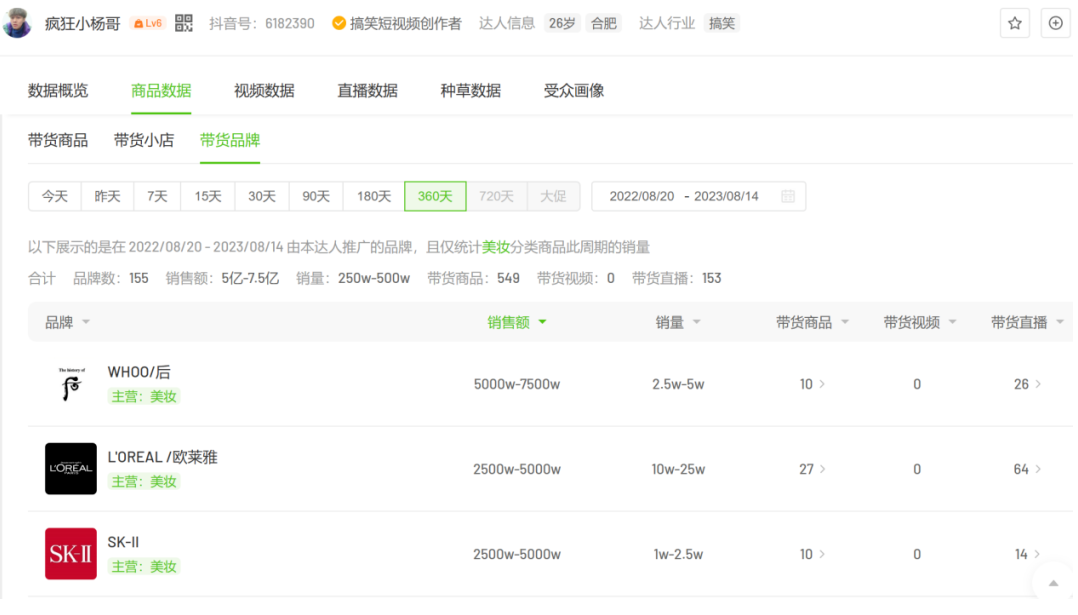This screenshot has height=615, width=1078.
Task: Select the 带货品牌 sub-tab
Action: click(230, 141)
